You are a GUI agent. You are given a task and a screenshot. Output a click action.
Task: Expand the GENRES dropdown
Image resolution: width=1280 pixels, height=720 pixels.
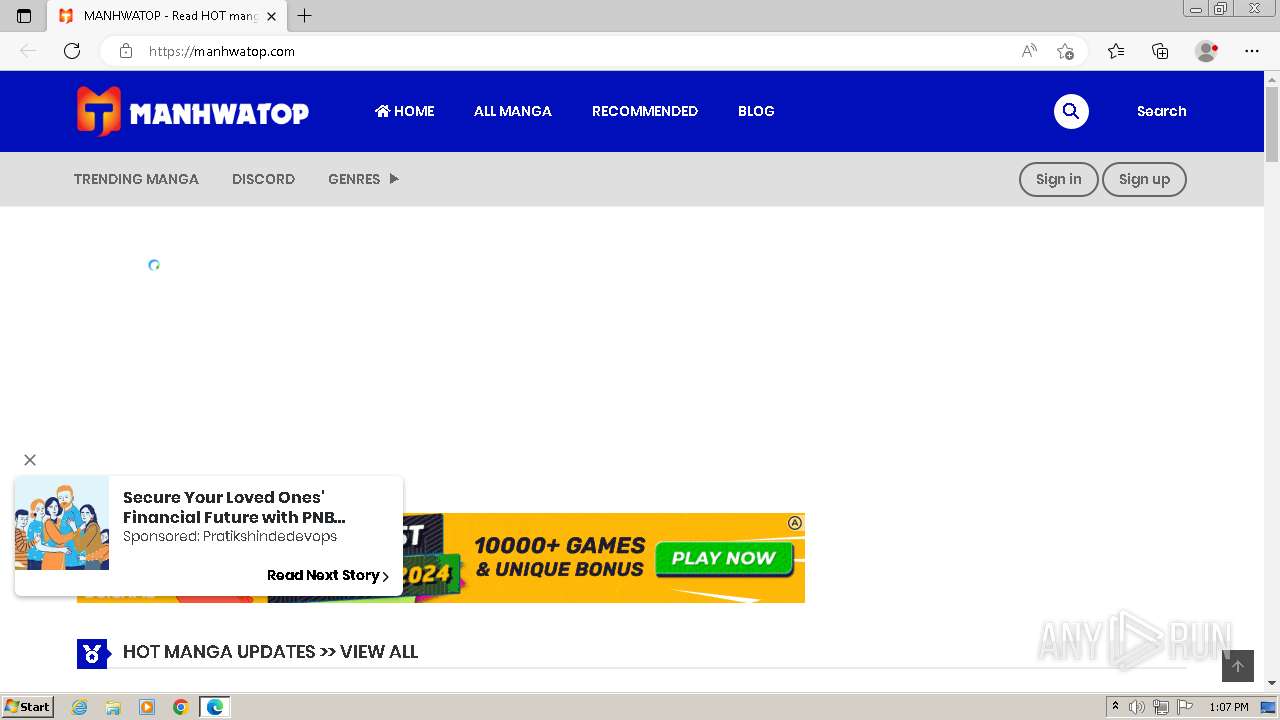tap(363, 179)
